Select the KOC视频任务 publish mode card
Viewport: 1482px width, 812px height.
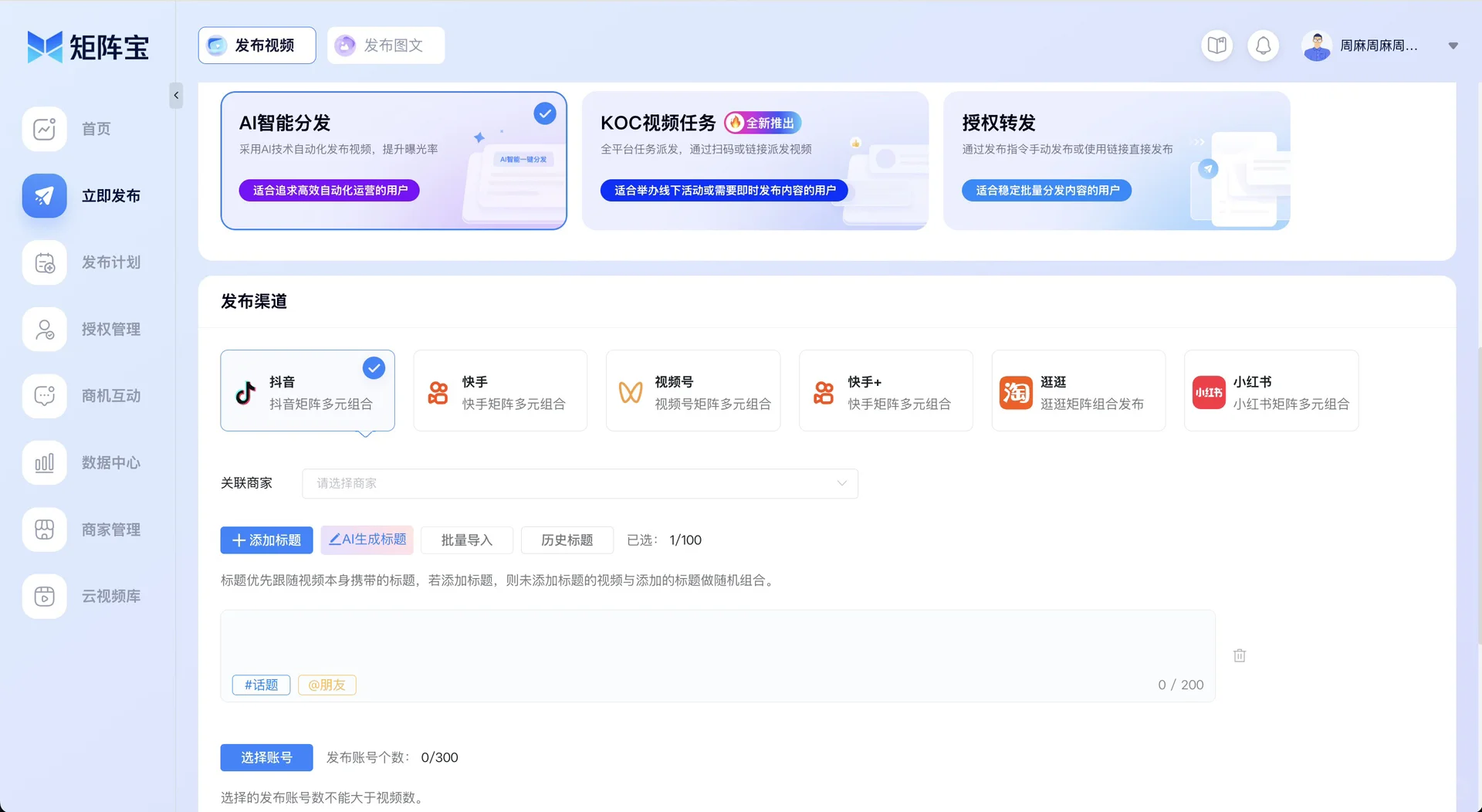point(755,160)
